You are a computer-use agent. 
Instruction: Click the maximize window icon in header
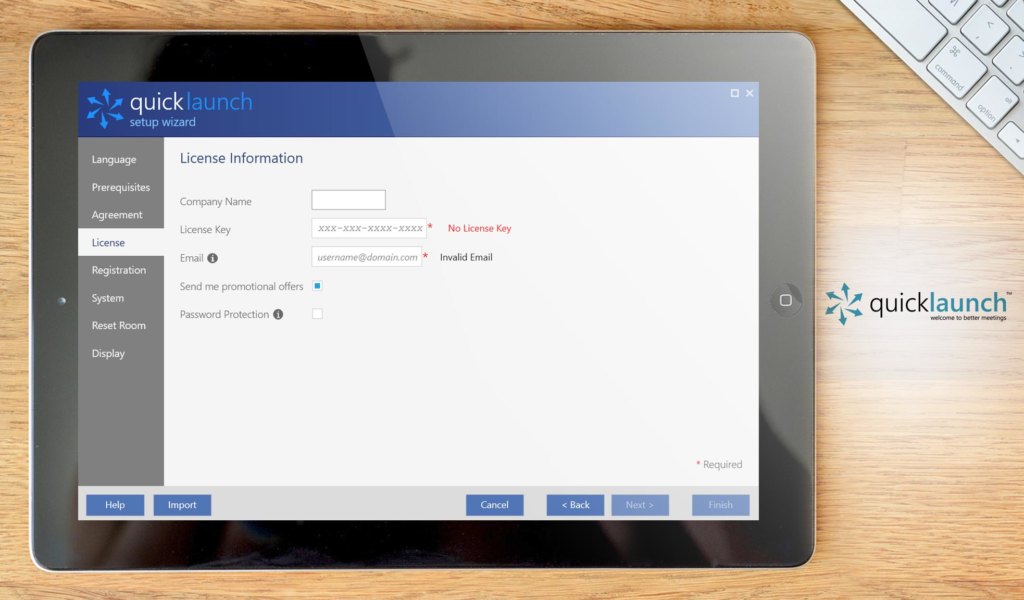(734, 93)
